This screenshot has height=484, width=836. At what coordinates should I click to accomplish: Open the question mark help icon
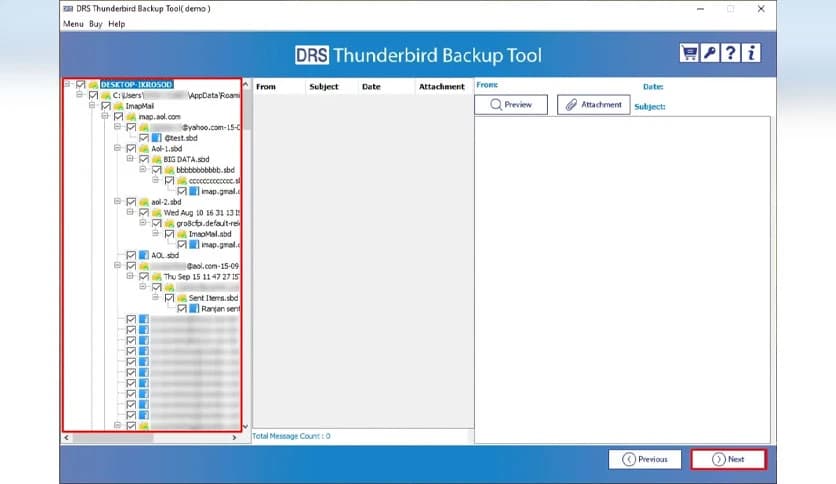pyautogui.click(x=730, y=53)
